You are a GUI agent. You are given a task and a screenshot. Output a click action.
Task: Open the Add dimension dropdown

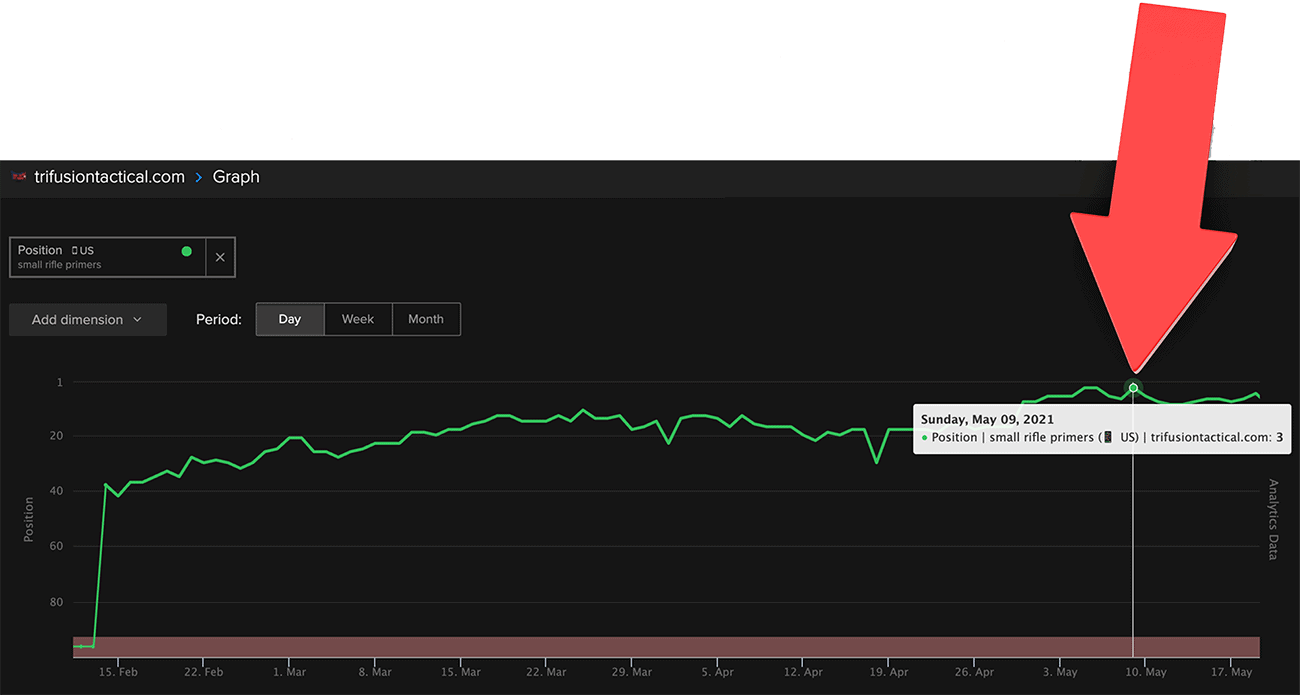point(87,320)
